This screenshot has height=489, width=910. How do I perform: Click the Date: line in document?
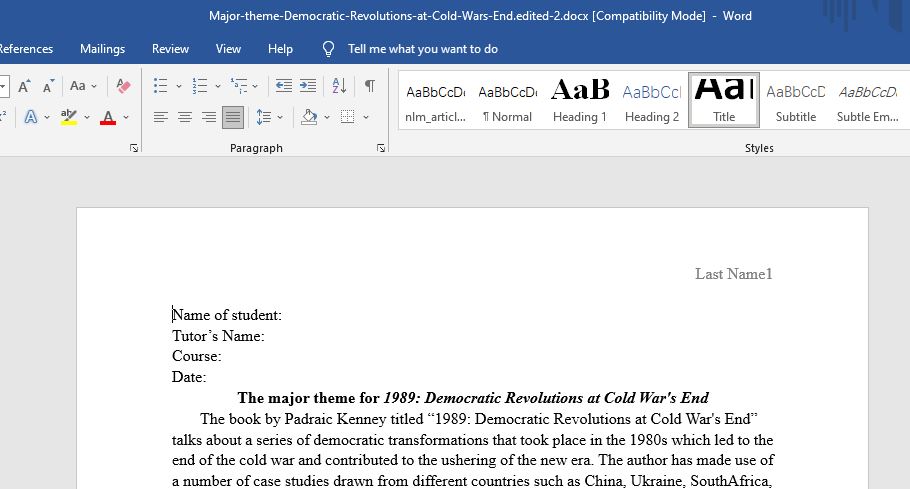[189, 377]
